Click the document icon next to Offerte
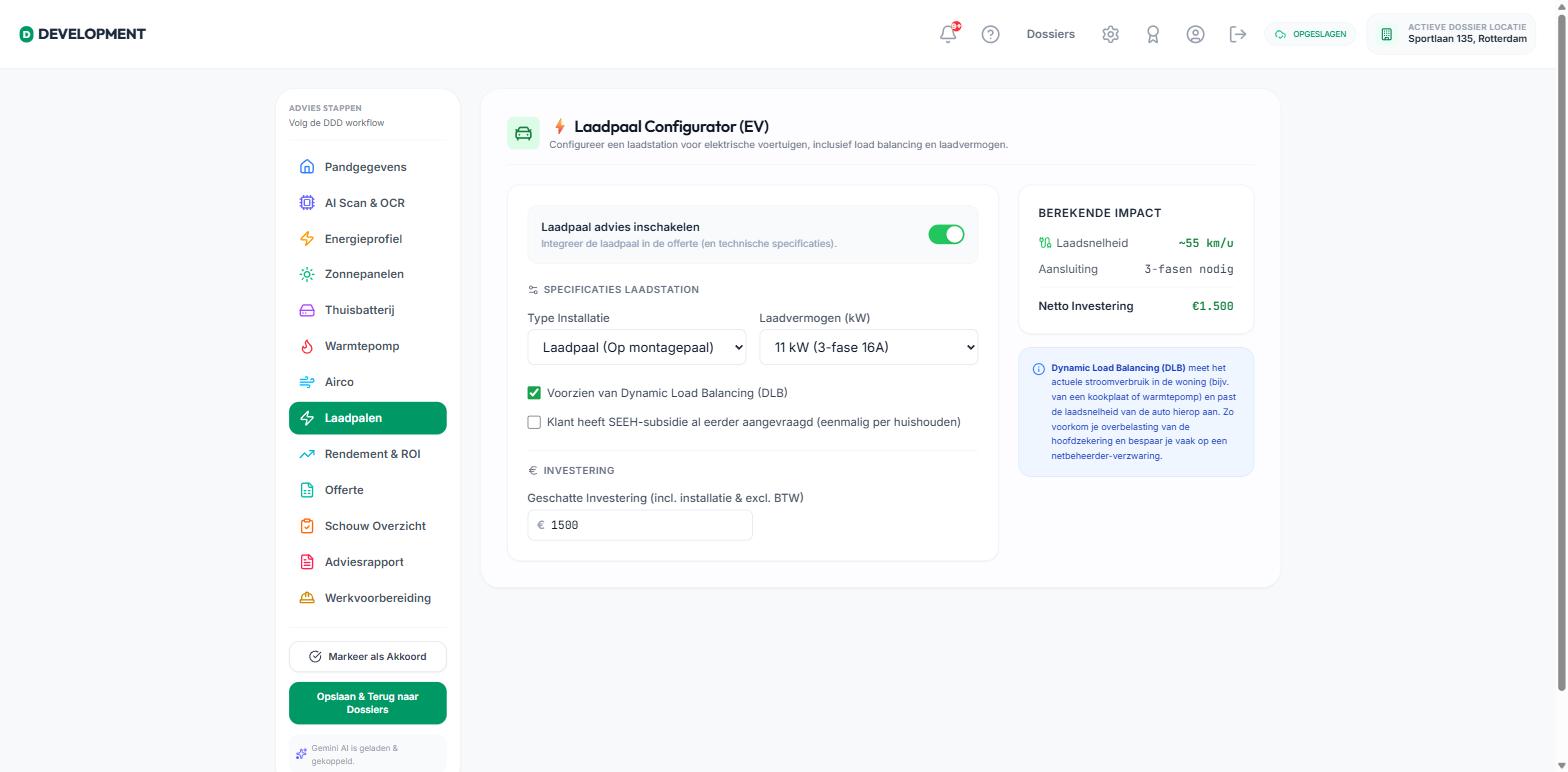This screenshot has height=772, width=1568. (307, 490)
